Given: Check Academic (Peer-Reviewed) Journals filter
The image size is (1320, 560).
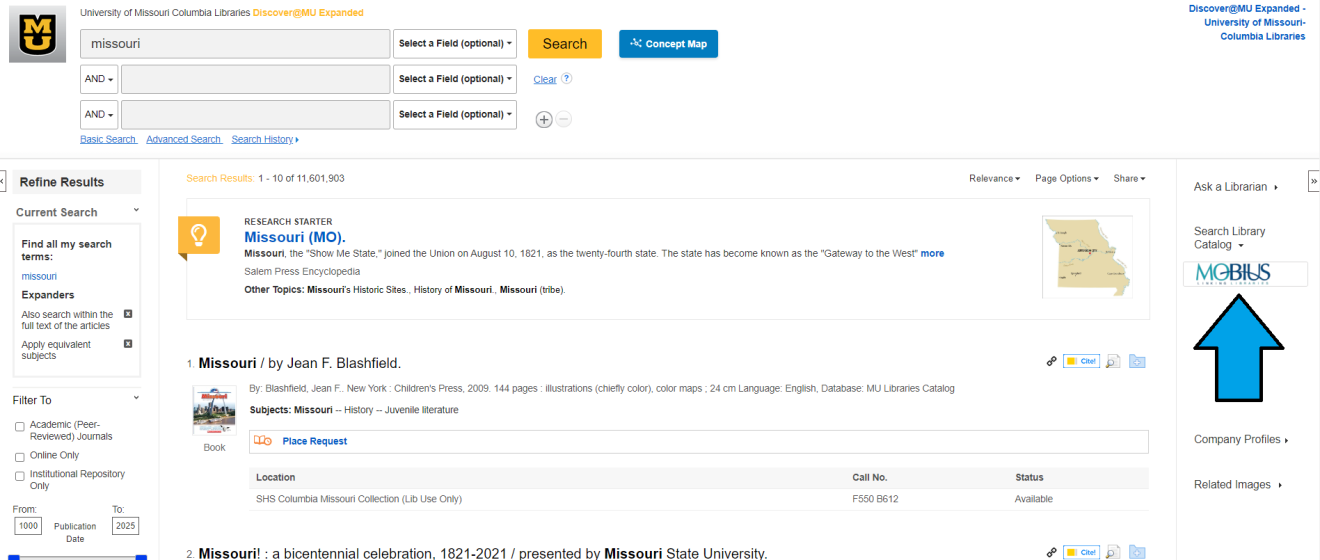Looking at the screenshot, I should [x=20, y=427].
